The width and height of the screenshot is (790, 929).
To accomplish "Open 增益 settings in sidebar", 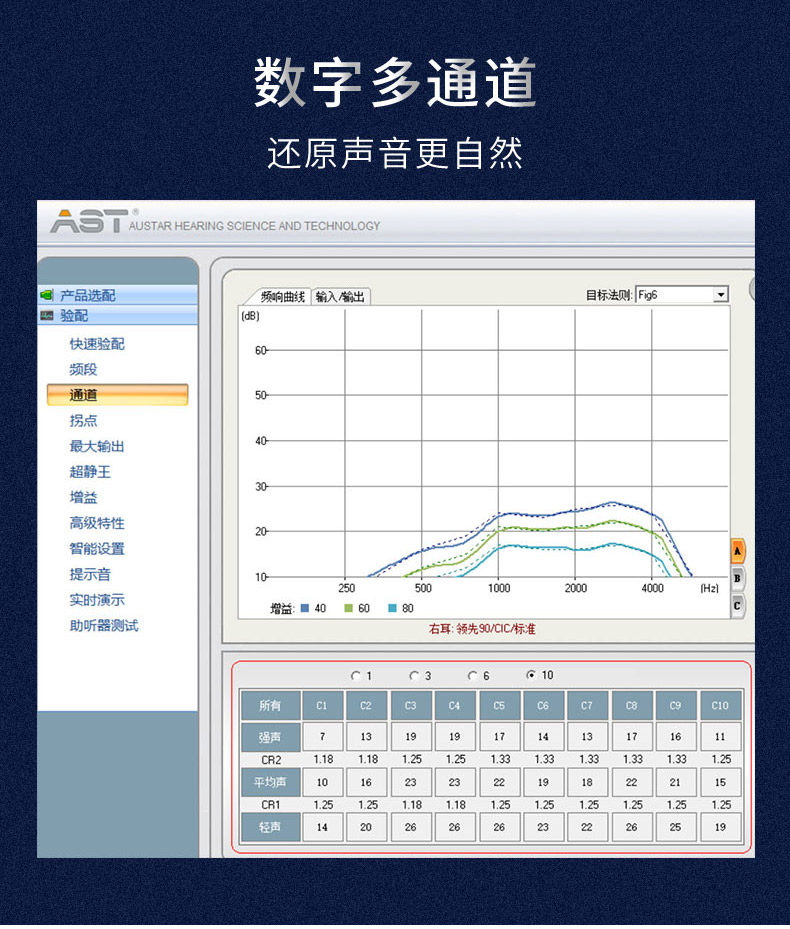I will click(x=84, y=497).
